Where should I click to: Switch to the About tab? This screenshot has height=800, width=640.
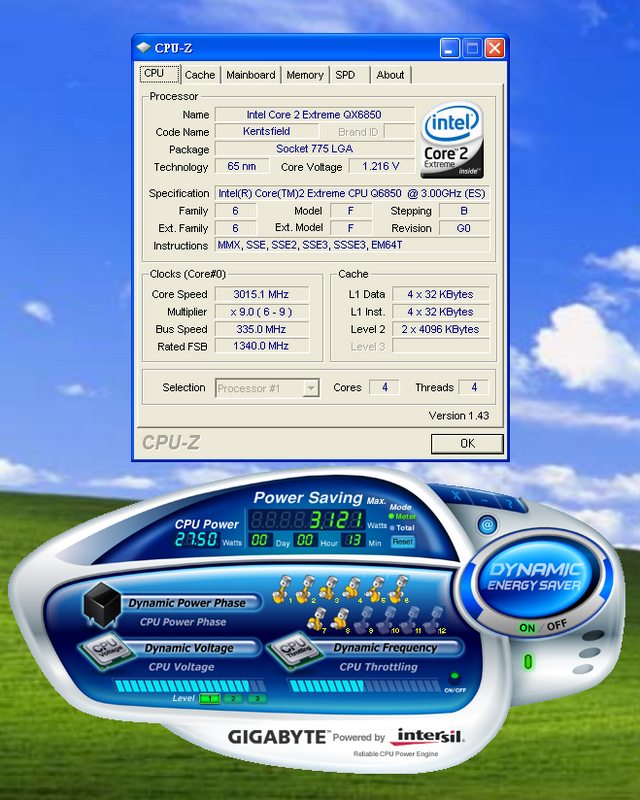(x=390, y=75)
